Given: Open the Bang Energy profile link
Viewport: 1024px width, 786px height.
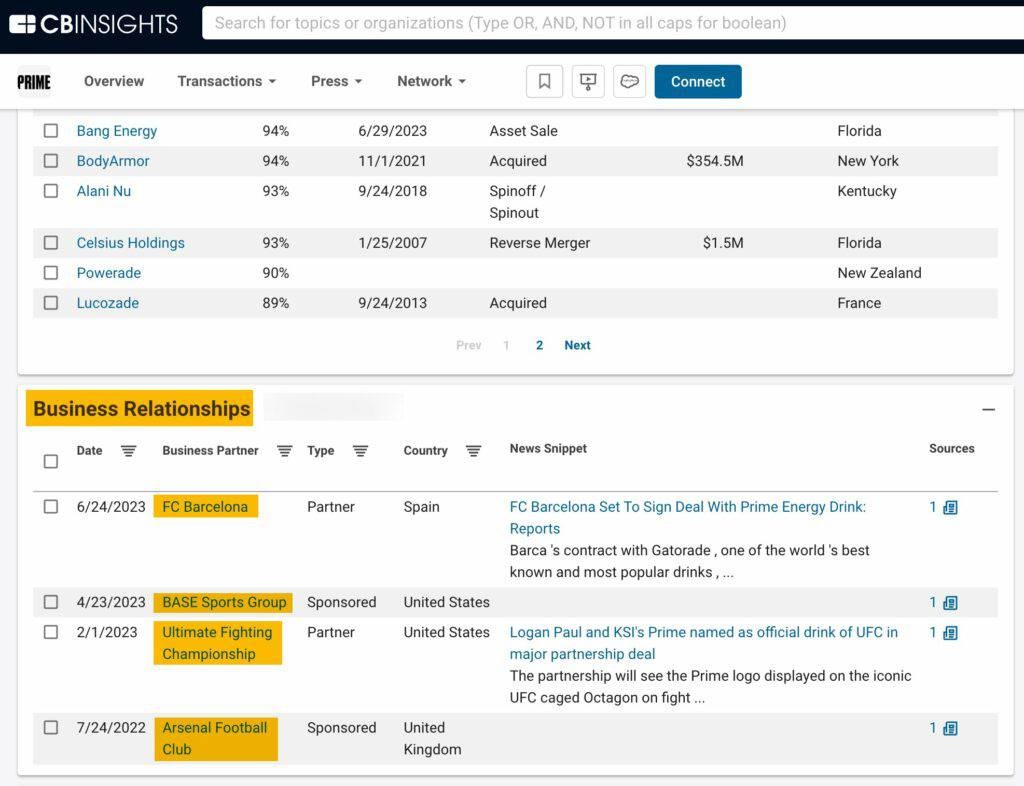Looking at the screenshot, I should [117, 131].
